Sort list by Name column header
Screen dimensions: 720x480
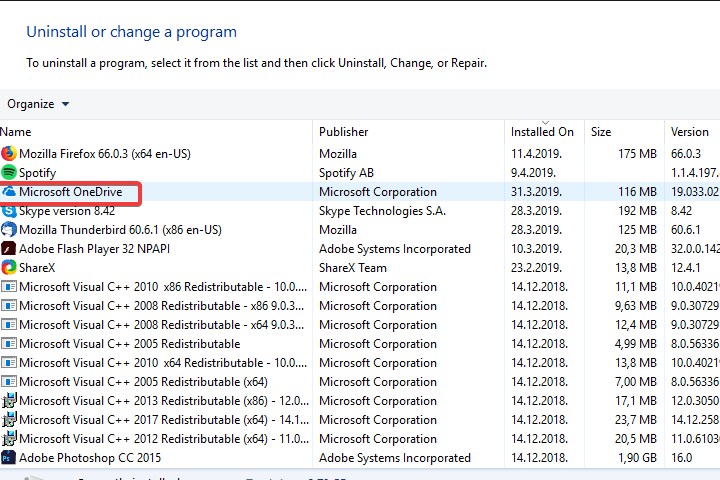pos(16,132)
